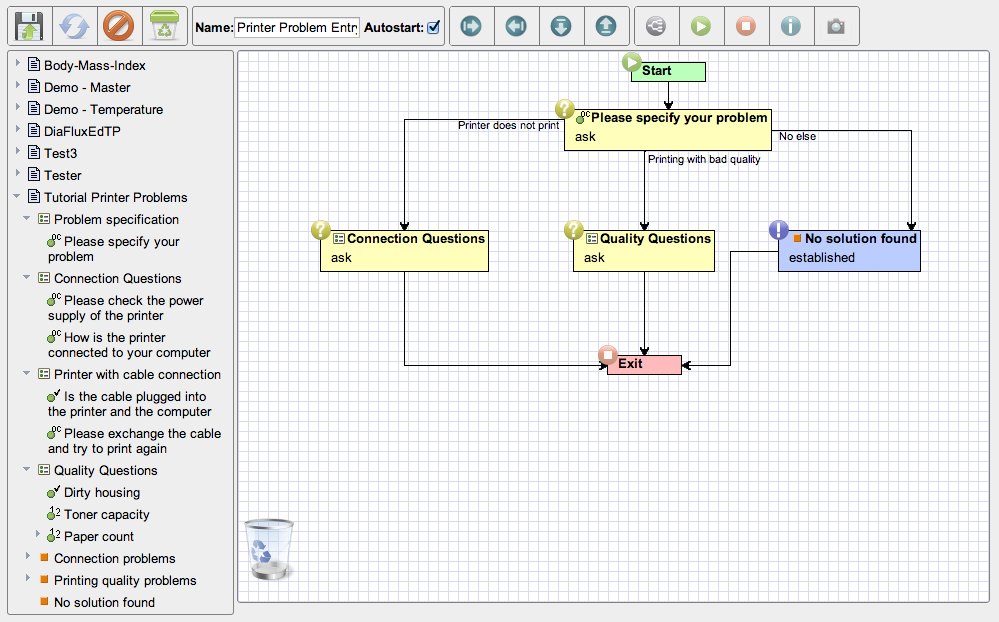Select Demo - Temperature in tree
This screenshot has height=622, width=999.
103,110
